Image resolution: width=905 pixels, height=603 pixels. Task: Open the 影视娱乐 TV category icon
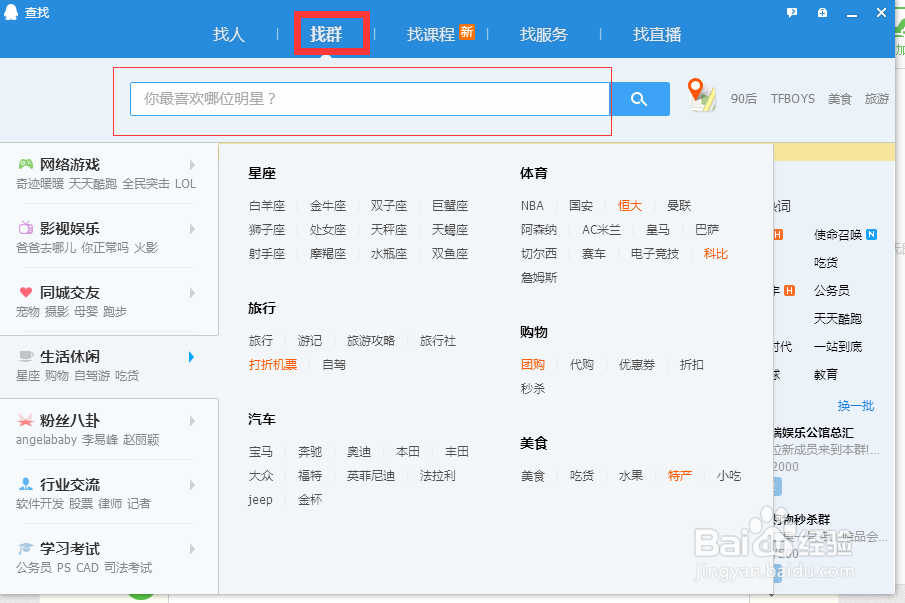[x=25, y=229]
